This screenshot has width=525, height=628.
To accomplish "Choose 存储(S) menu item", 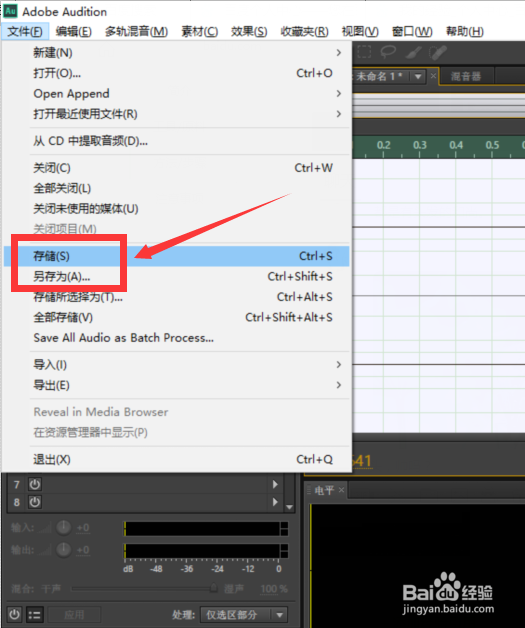I will coord(176,256).
